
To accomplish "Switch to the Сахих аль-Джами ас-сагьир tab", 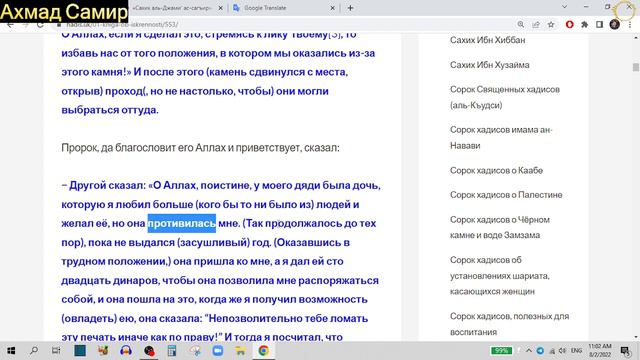I will [171, 8].
